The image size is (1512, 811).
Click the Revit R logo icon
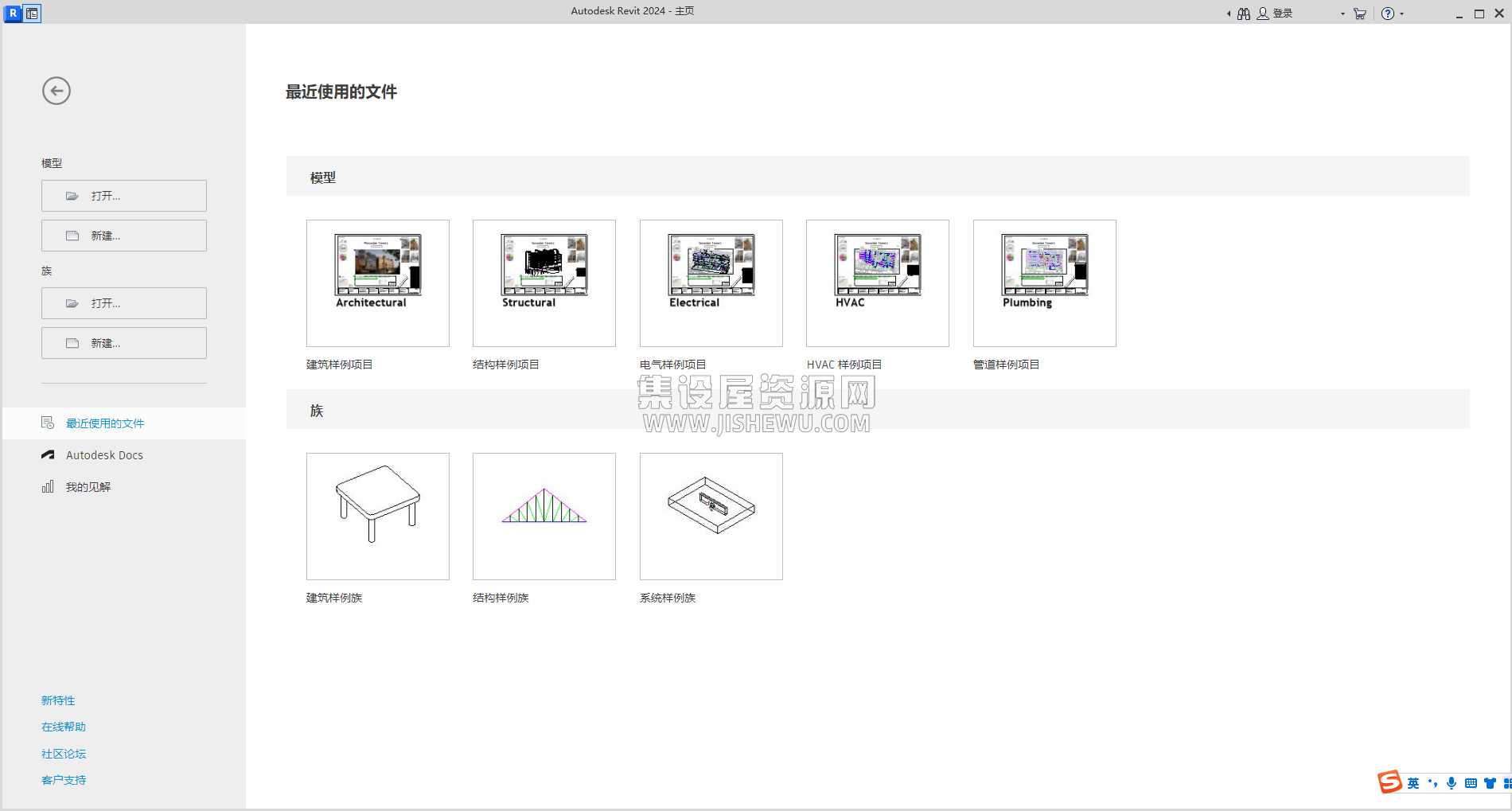tap(13, 13)
